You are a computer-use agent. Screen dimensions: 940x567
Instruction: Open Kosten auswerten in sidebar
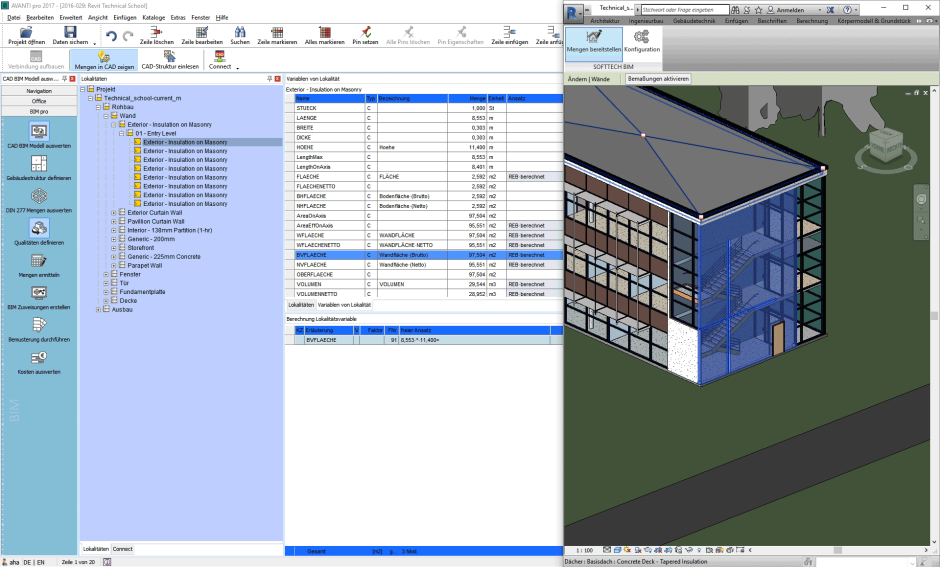point(39,362)
